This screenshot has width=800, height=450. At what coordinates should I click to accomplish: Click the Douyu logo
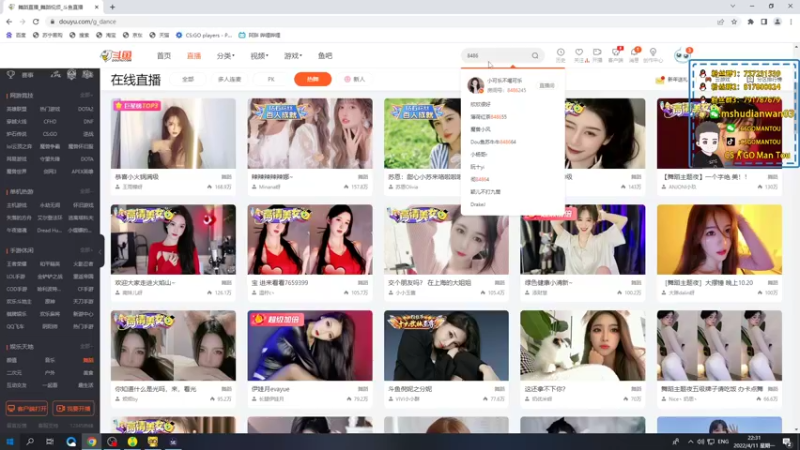[x=117, y=56]
